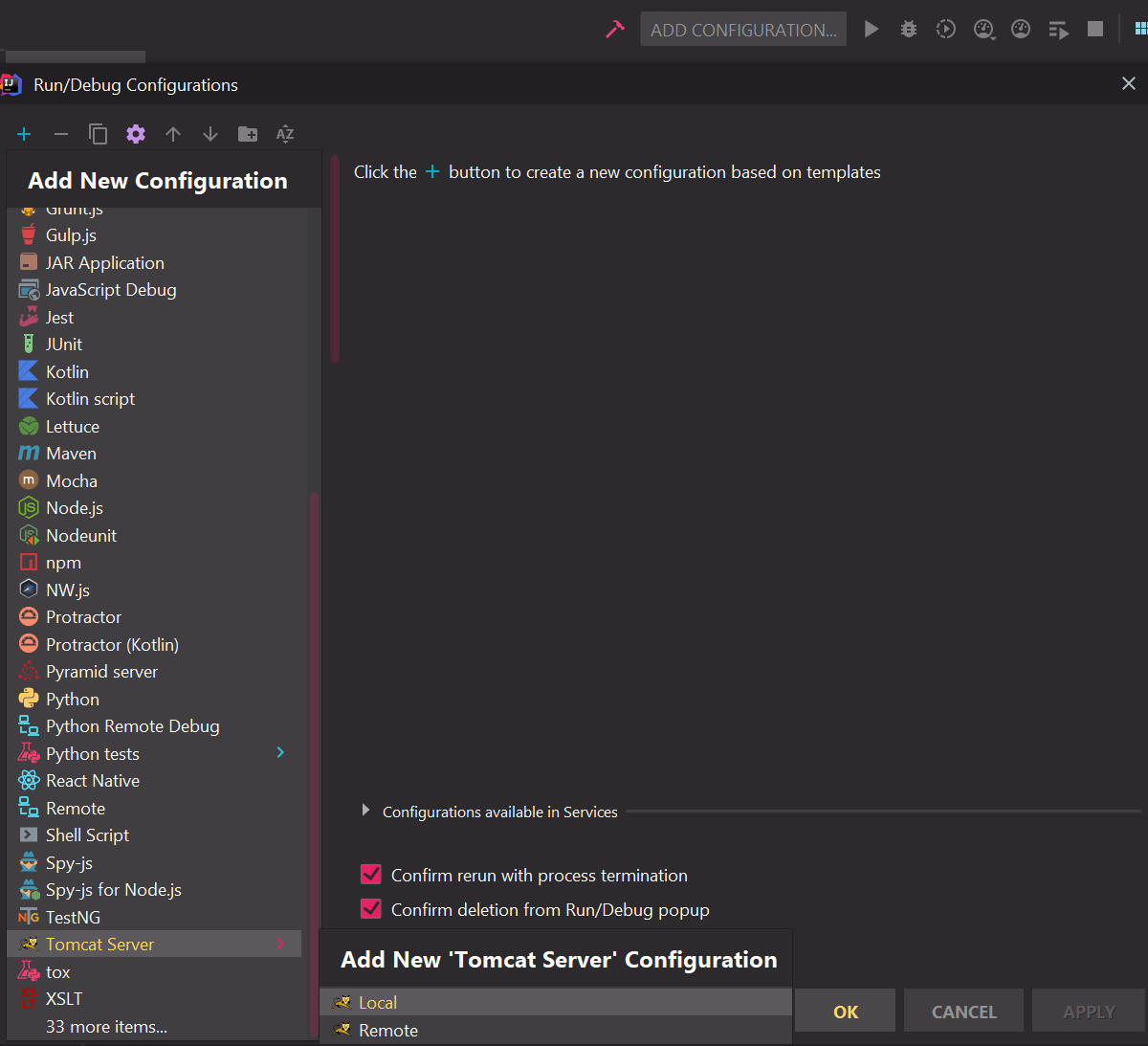Viewport: 1148px width, 1046px height.
Task: Click the Cancel button
Action: click(x=963, y=1012)
